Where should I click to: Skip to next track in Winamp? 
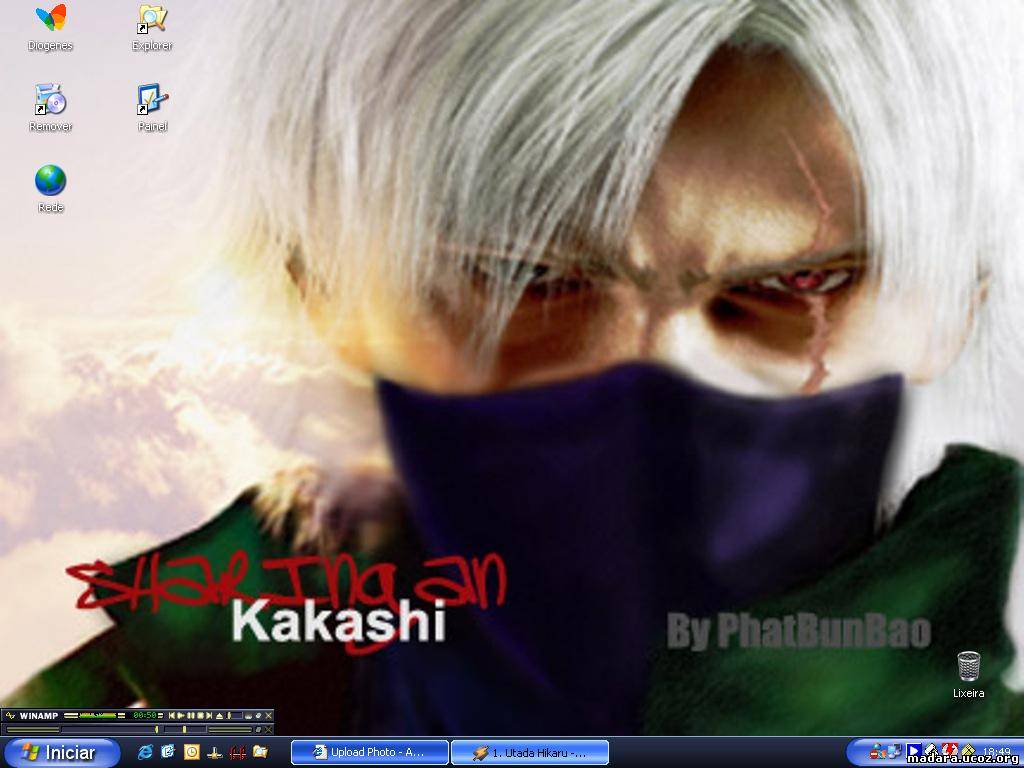[211, 716]
